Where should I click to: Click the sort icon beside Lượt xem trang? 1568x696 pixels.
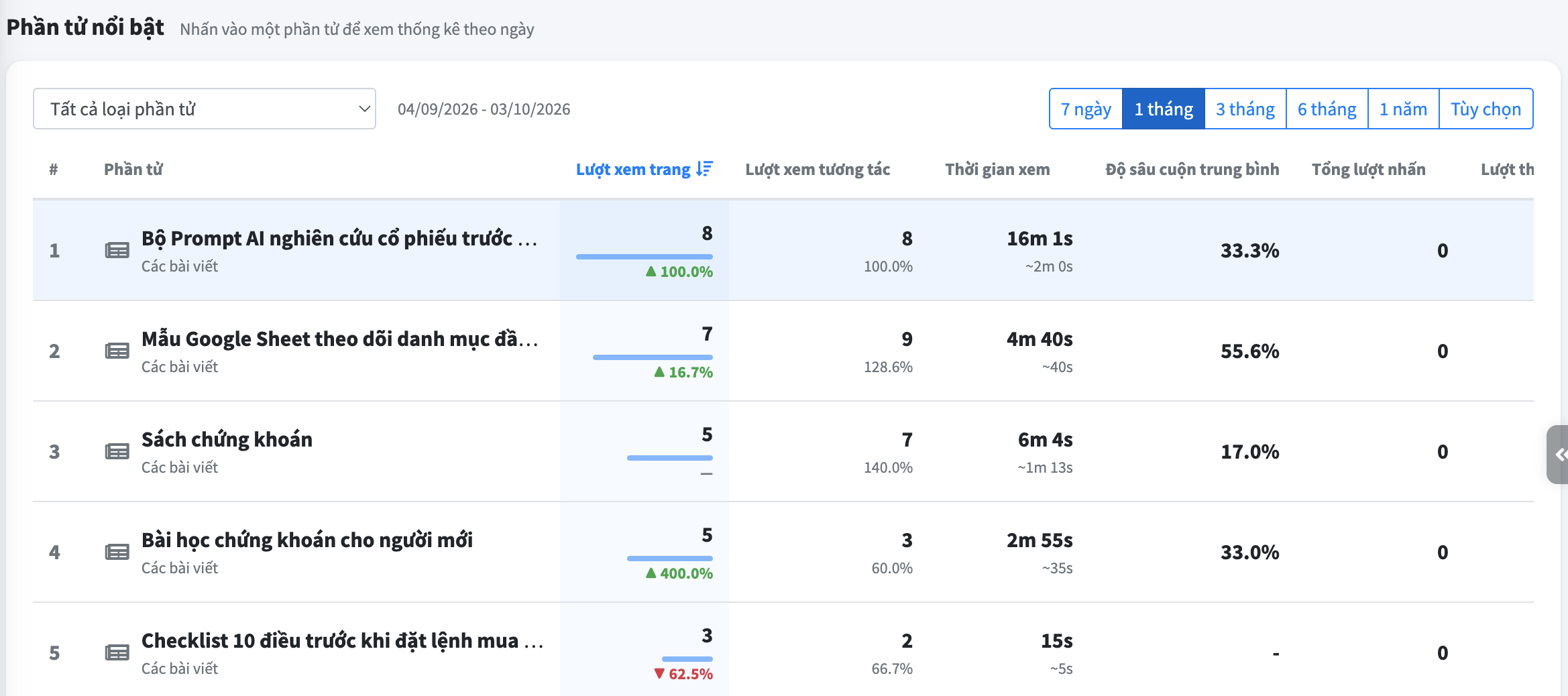pyautogui.click(x=704, y=169)
